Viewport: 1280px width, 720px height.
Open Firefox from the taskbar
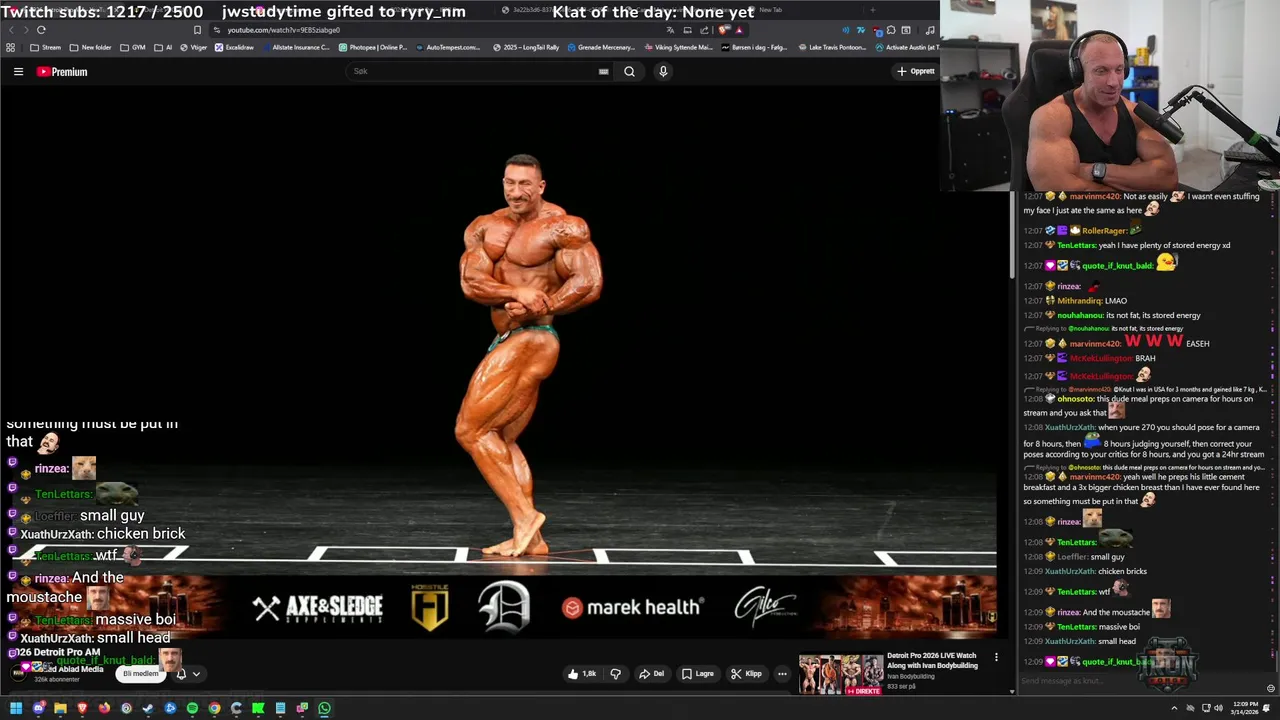click(104, 708)
